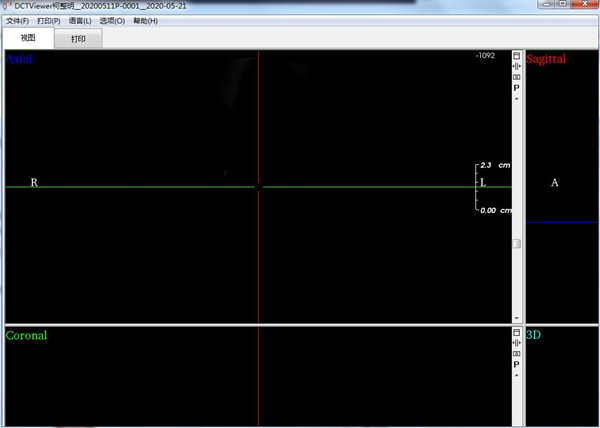Click the Axial slice-spacing double-arrow icon
The image size is (600, 428).
pyautogui.click(x=517, y=66)
